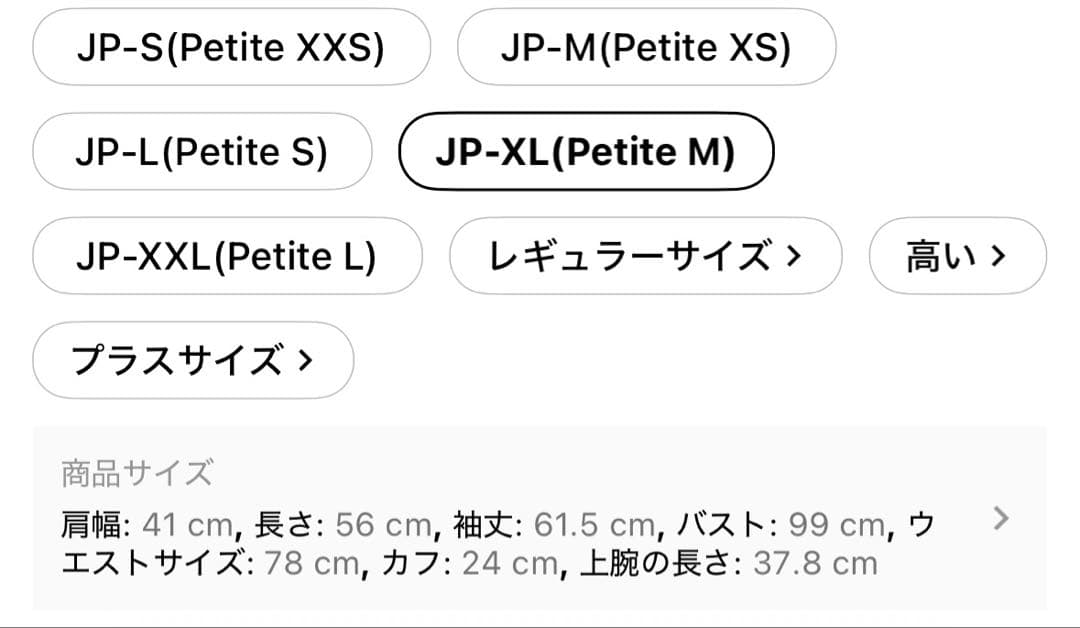Show the プラスサイズ size options
Viewport: 1080px width, 628px height.
[193, 360]
